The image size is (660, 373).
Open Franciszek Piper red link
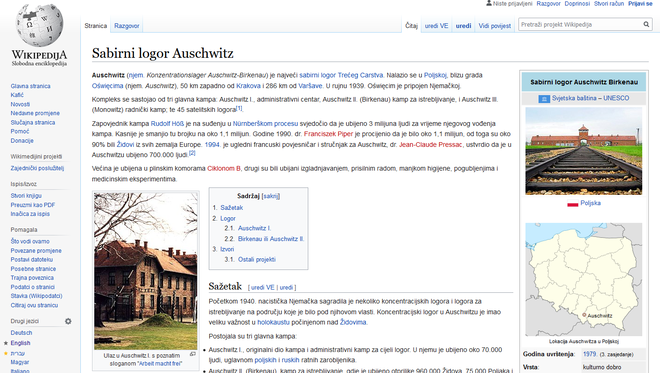point(328,134)
